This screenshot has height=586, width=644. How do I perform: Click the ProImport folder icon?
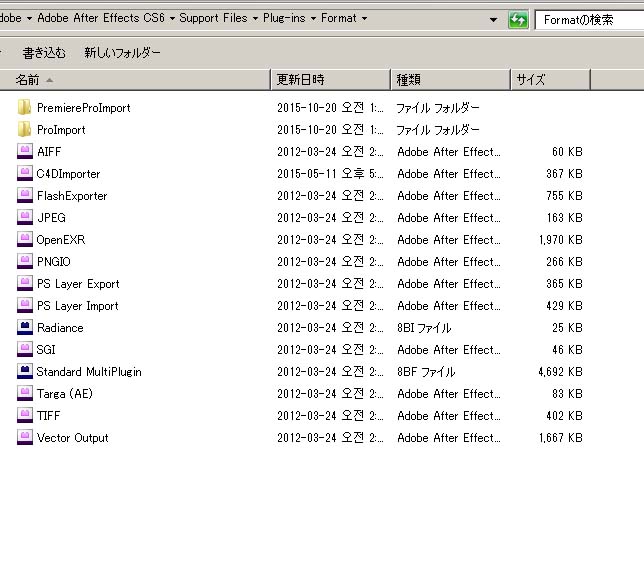click(x=24, y=130)
